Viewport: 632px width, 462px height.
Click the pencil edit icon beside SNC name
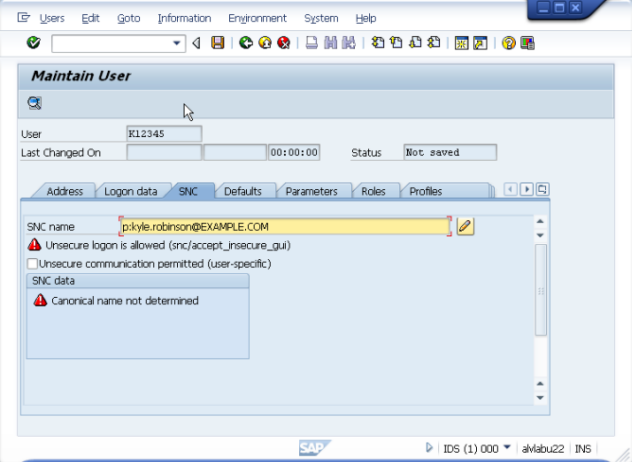click(465, 227)
